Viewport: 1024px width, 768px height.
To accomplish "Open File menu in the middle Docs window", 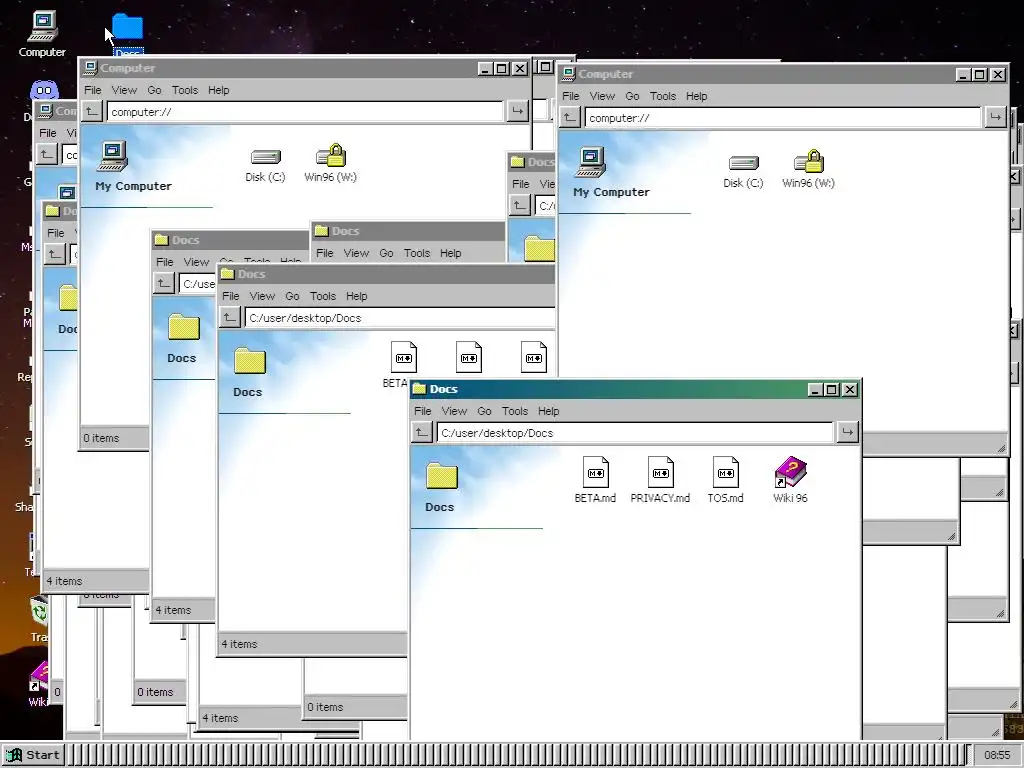I will coord(231,296).
